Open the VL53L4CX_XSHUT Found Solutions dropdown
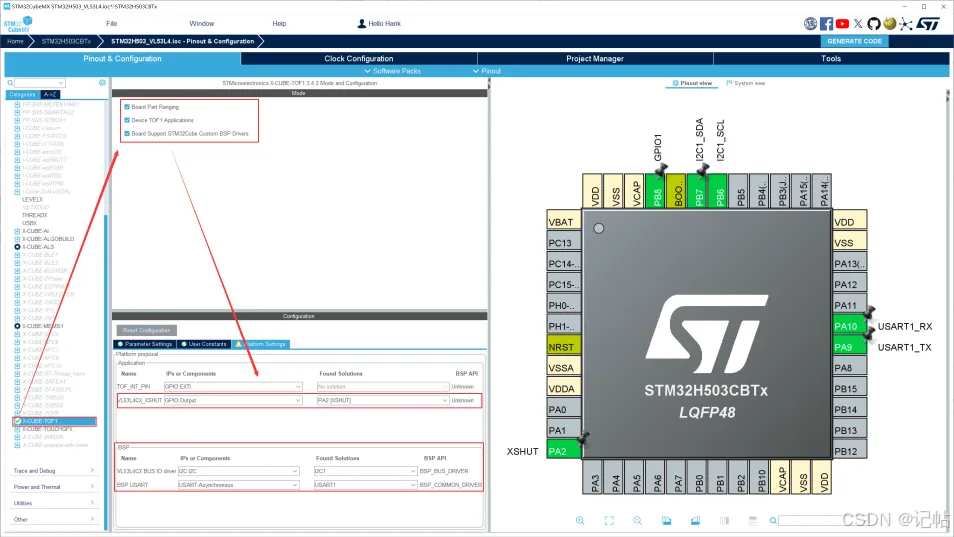954x537 pixels. [381, 400]
